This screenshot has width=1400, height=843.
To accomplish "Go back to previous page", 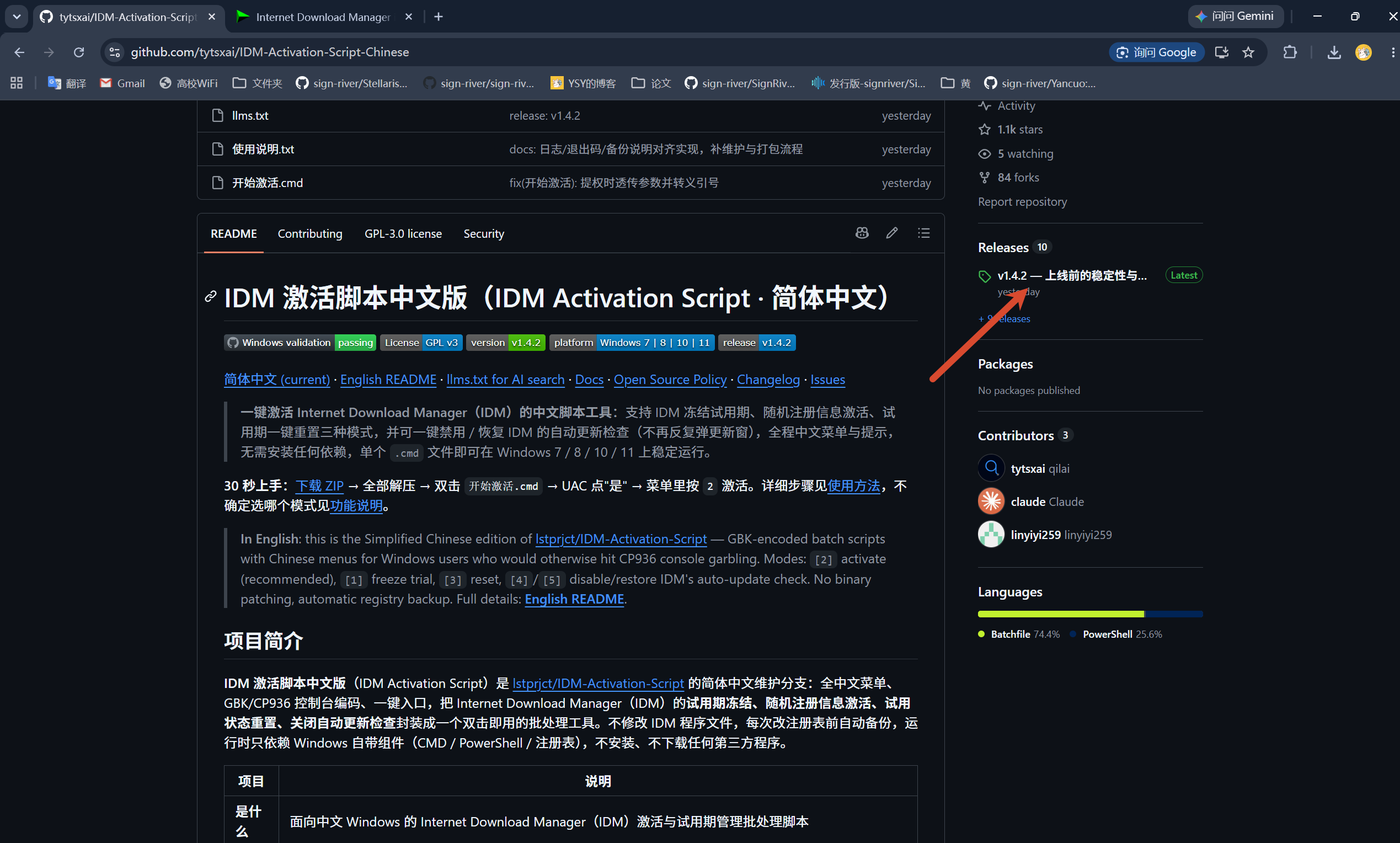I will click(x=19, y=52).
